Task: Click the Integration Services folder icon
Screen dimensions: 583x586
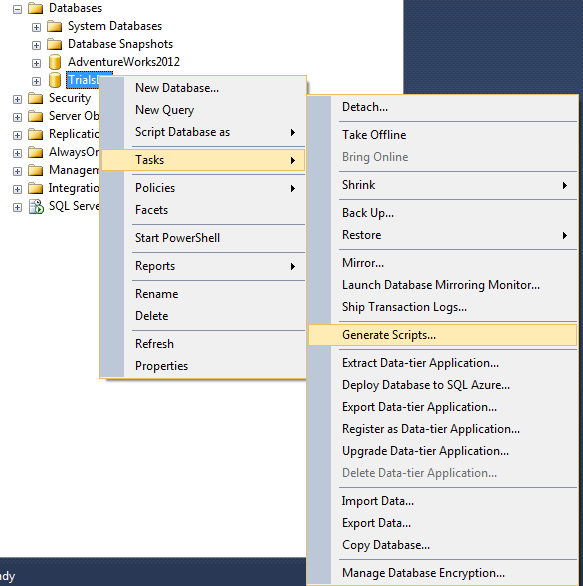Action: (x=36, y=188)
